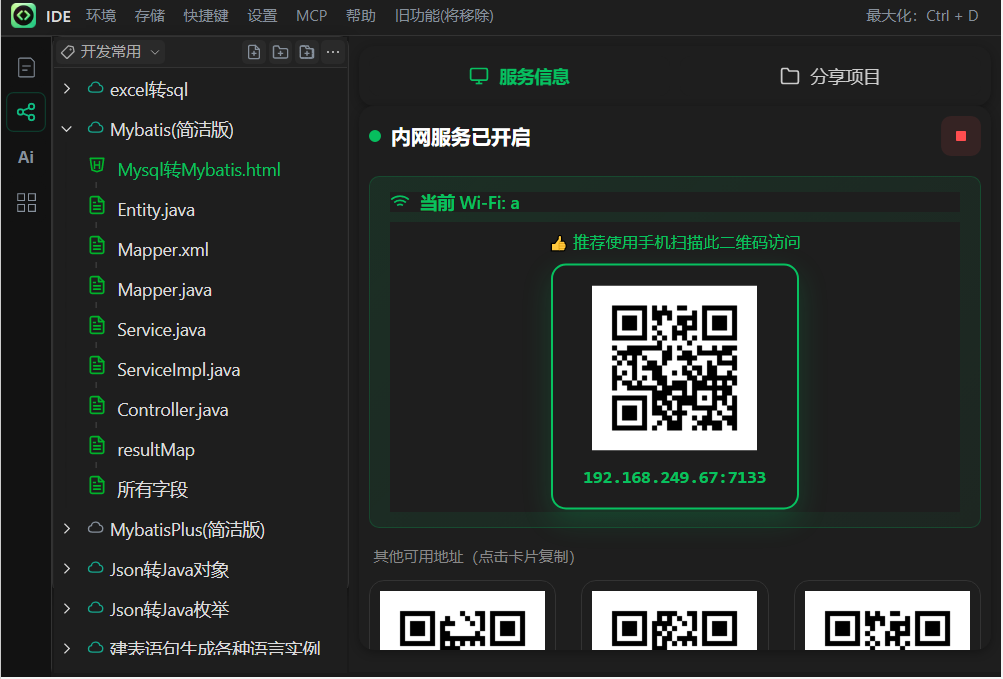1003x679 pixels.
Task: Click the 推荐使用手机扫描此二维码访问 hint
Action: (686, 243)
